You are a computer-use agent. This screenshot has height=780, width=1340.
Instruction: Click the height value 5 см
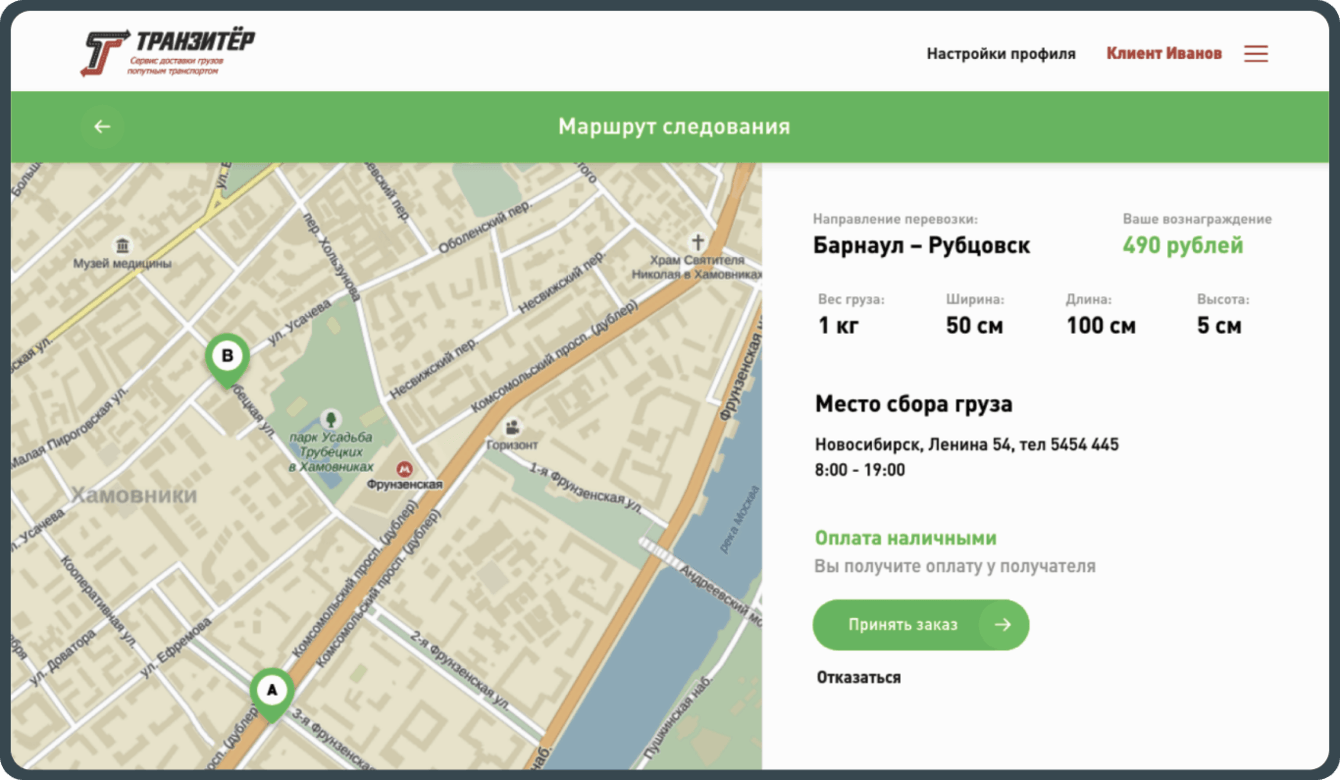(1219, 326)
